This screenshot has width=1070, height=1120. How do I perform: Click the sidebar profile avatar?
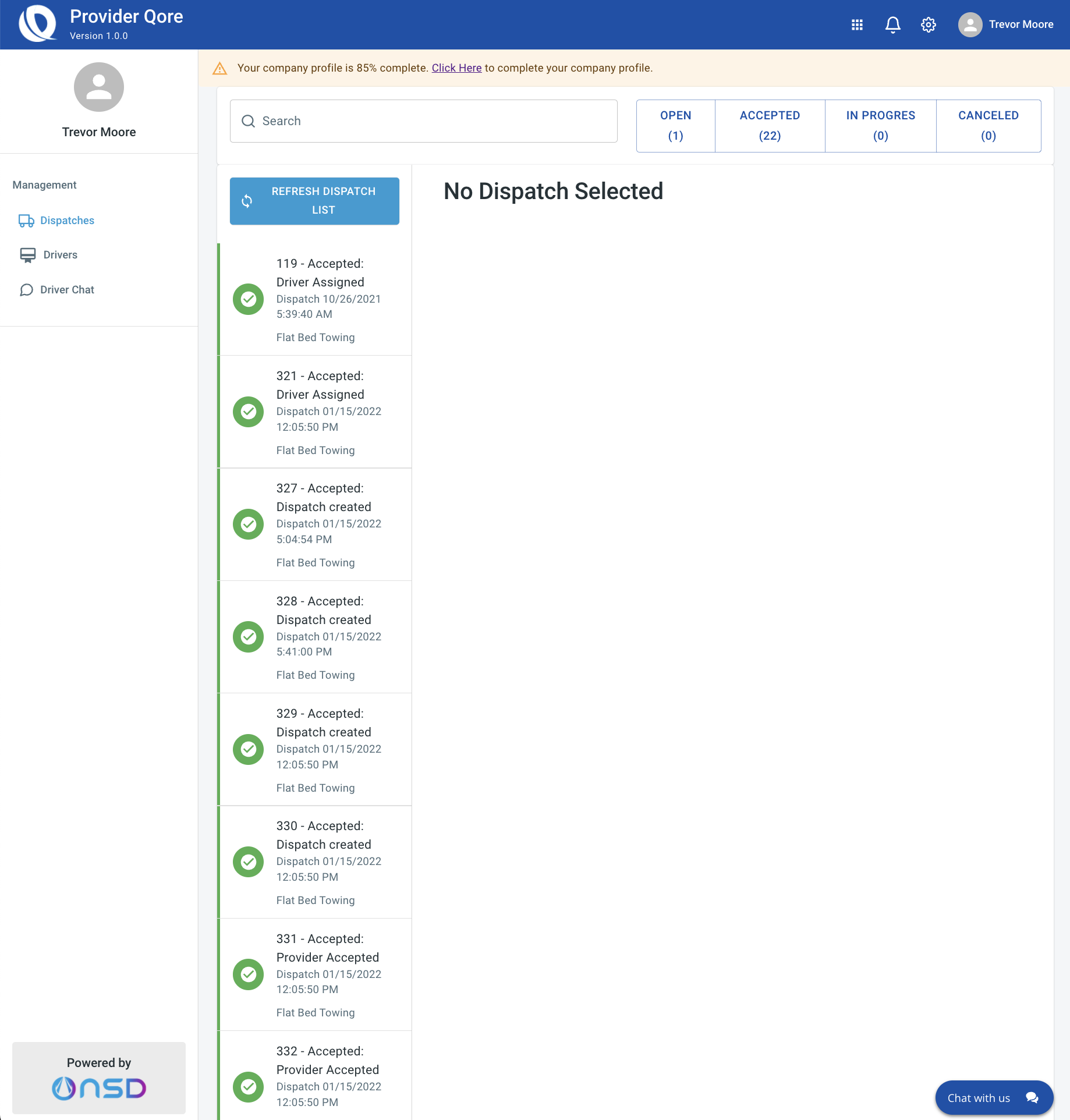(x=99, y=87)
